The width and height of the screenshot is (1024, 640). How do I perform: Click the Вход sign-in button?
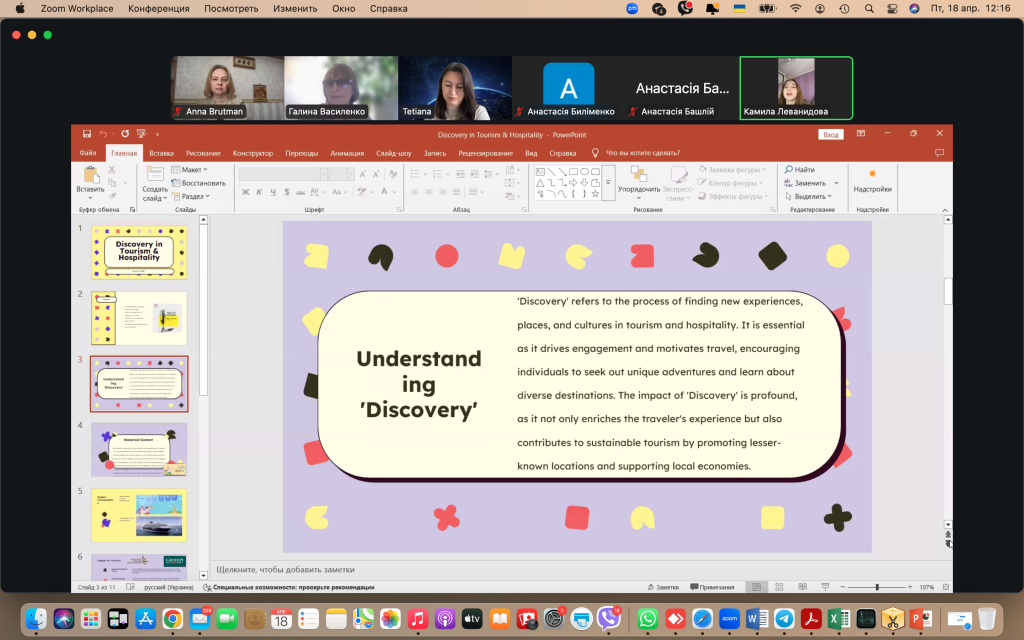[830, 134]
